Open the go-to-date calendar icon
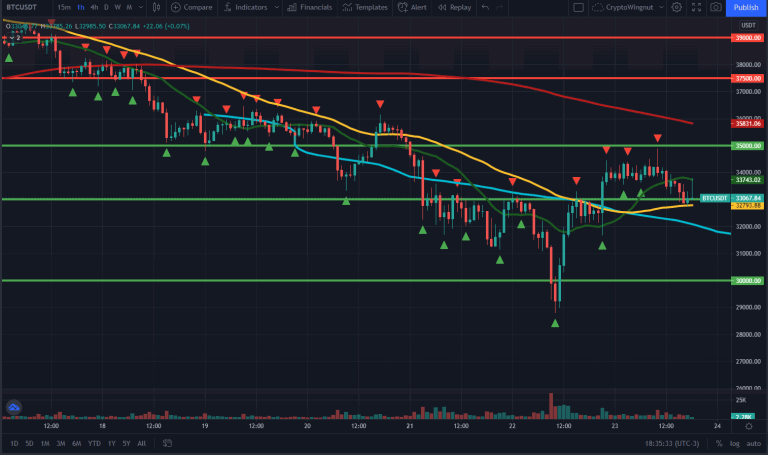768x455 pixels. coord(167,443)
